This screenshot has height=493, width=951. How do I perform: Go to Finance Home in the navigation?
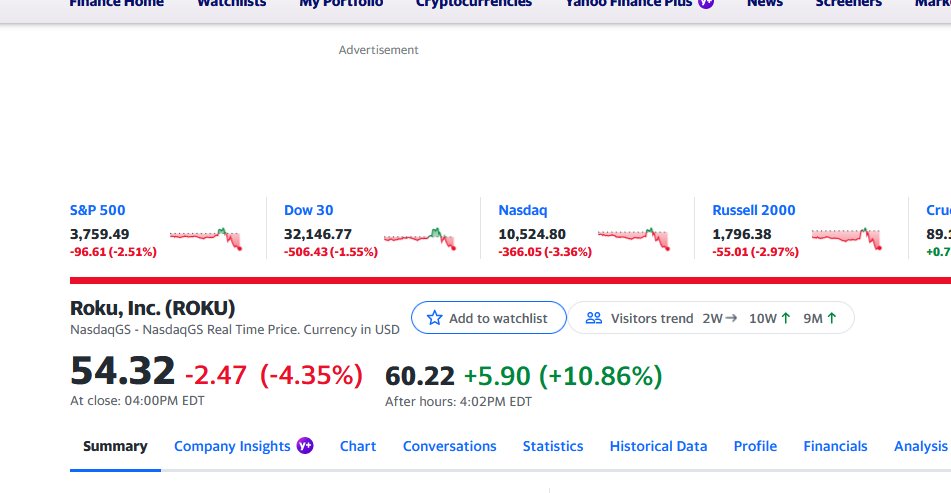tap(116, 3)
